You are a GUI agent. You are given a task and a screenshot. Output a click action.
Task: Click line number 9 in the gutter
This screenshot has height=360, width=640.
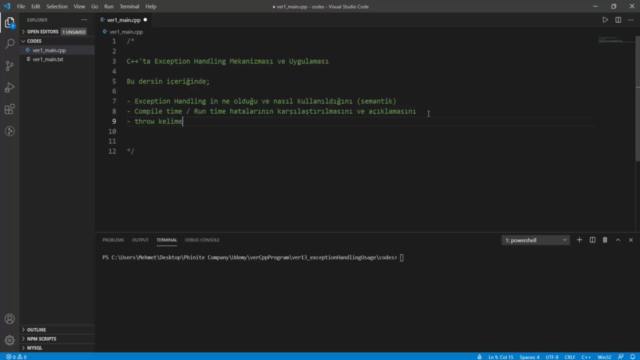[114, 121]
